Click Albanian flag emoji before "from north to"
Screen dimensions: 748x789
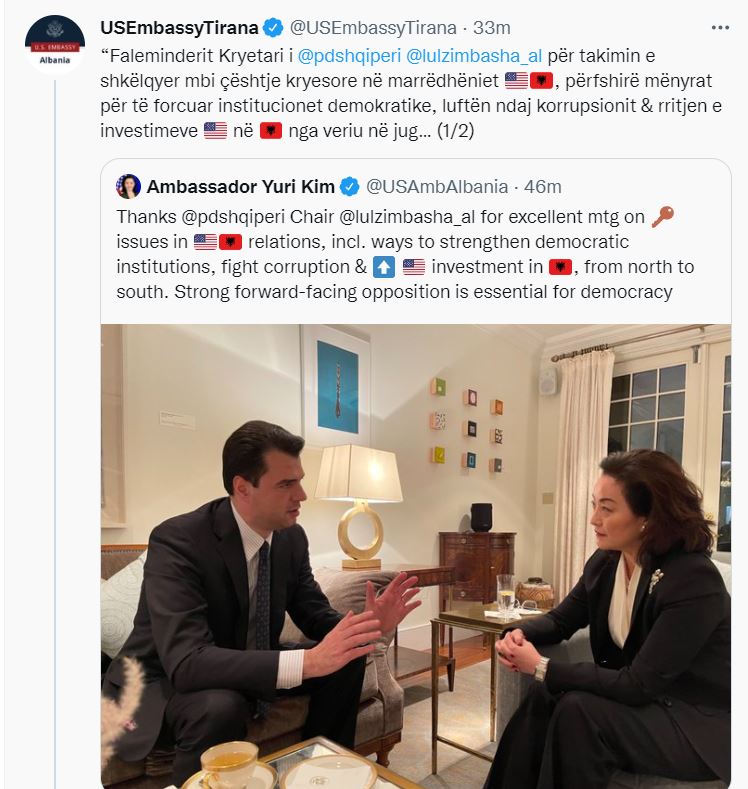[x=560, y=266]
